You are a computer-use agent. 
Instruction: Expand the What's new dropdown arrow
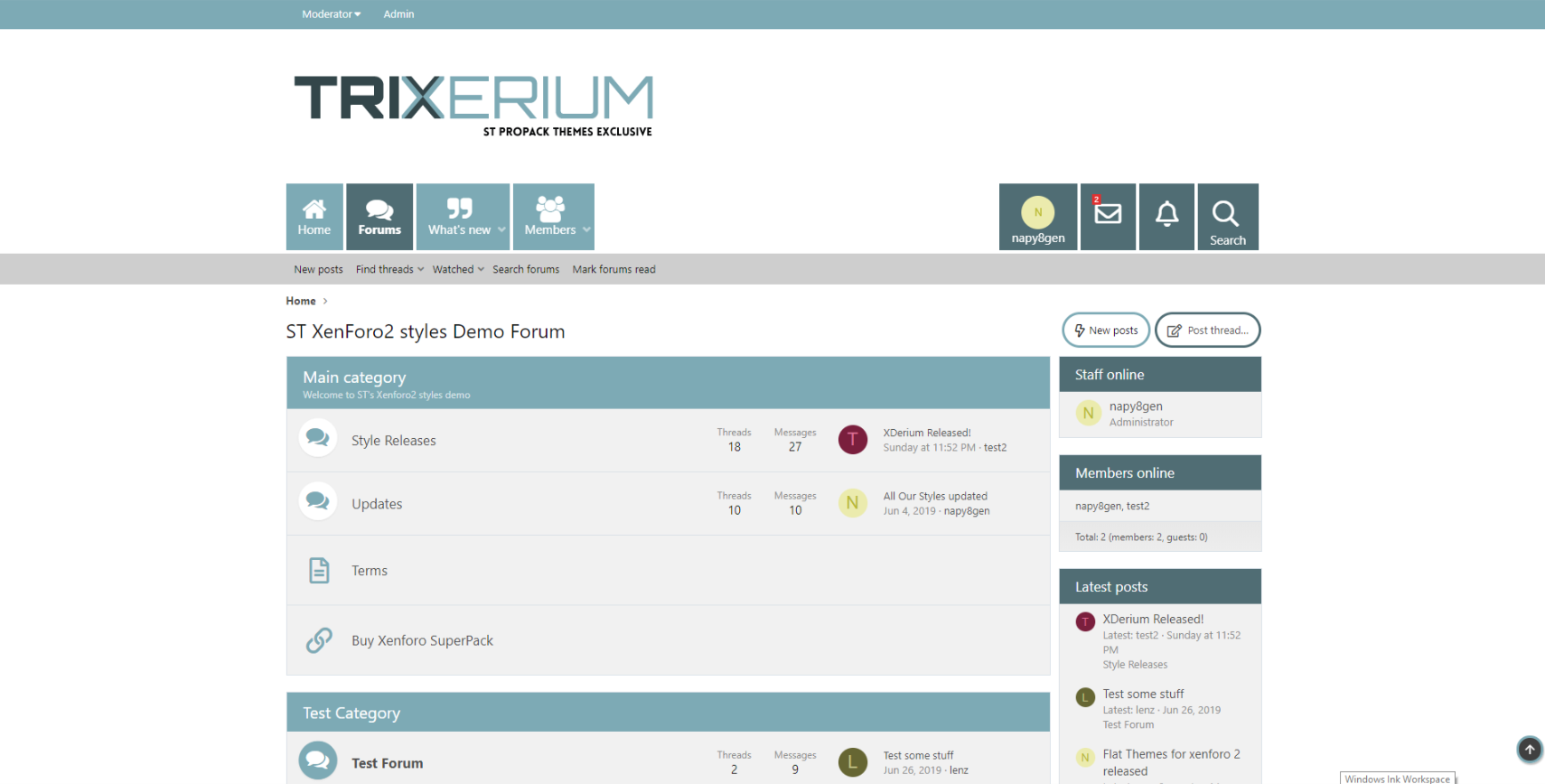pos(502,229)
